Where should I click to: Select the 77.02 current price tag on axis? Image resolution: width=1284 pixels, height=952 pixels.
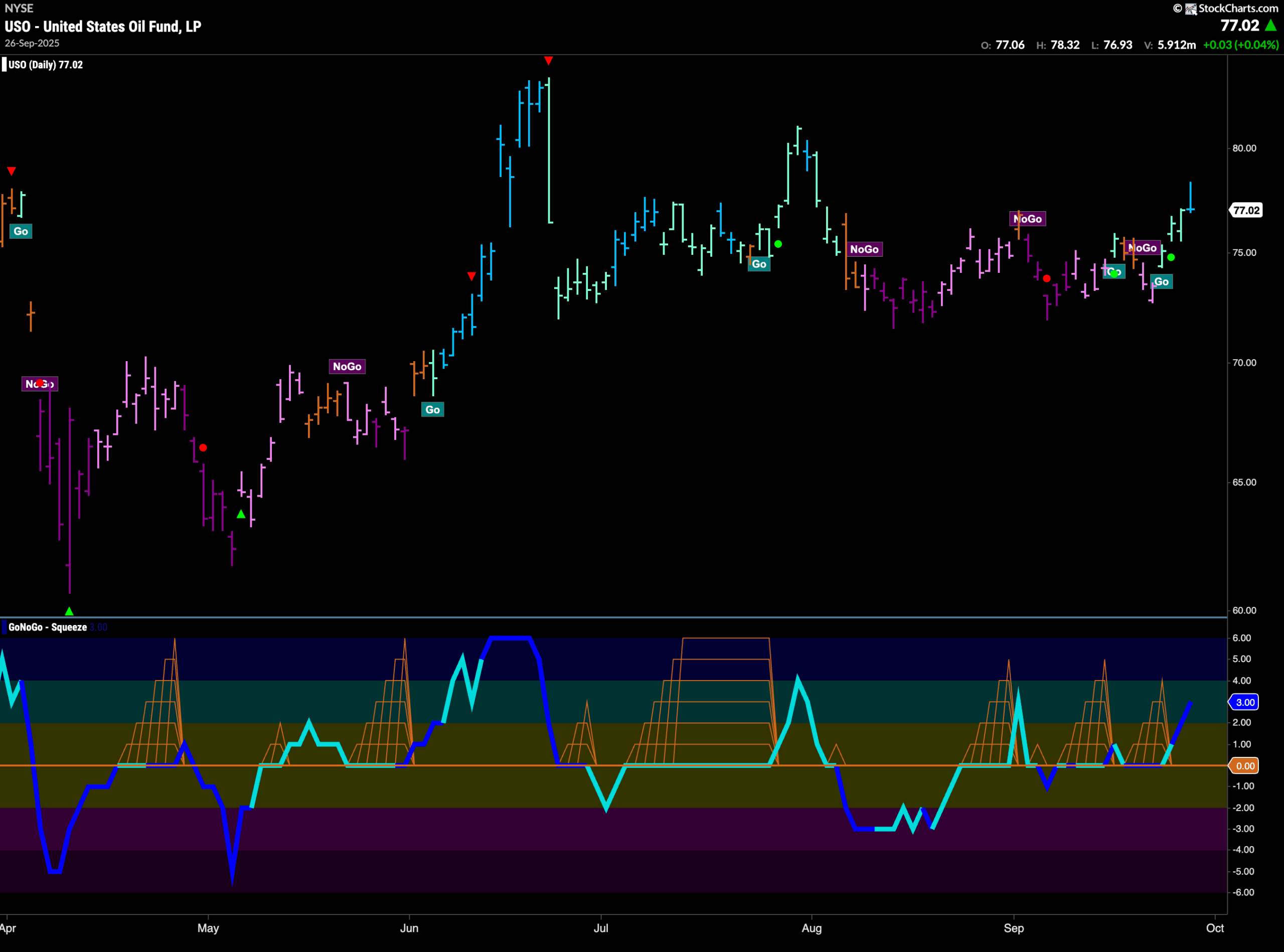tap(1246, 210)
